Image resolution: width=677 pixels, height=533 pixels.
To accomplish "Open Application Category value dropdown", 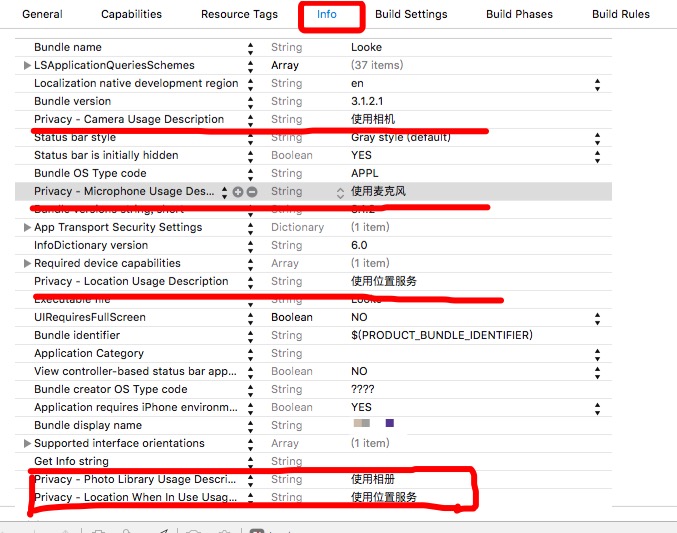I will pyautogui.click(x=598, y=353).
